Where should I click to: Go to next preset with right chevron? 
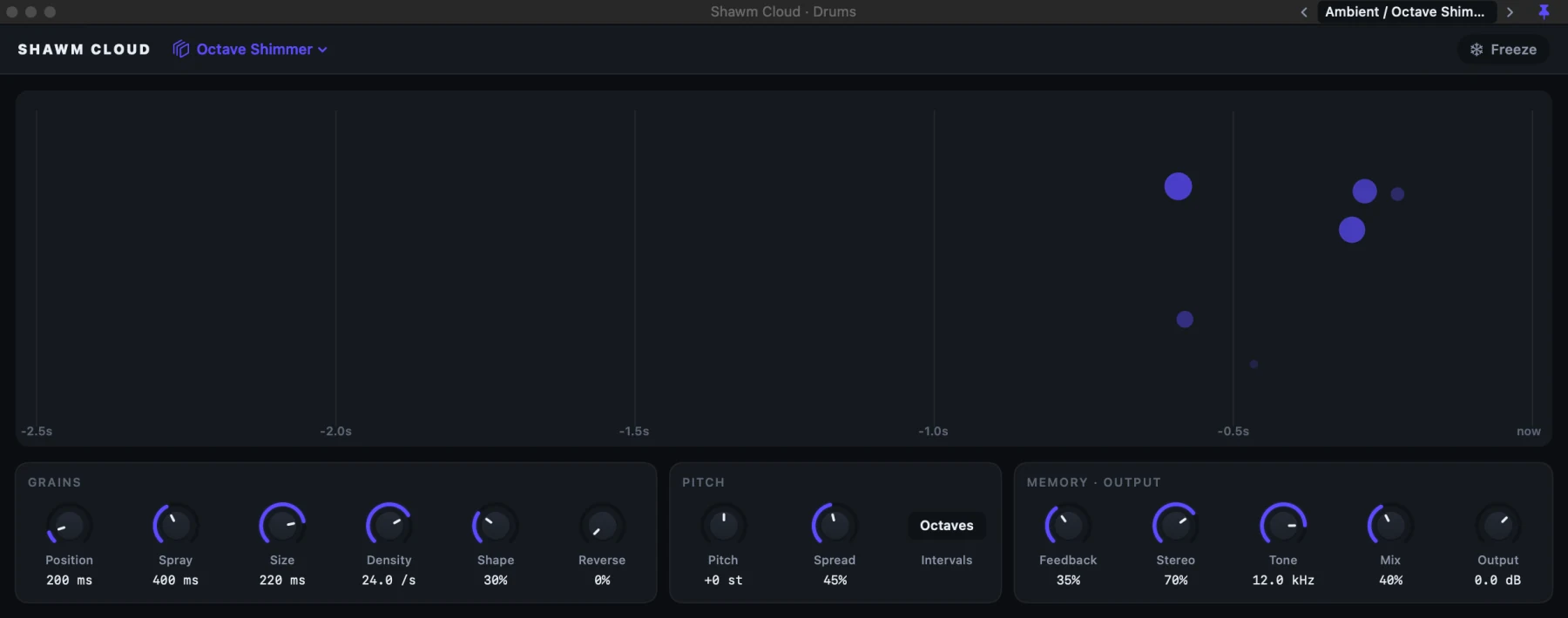point(1510,12)
